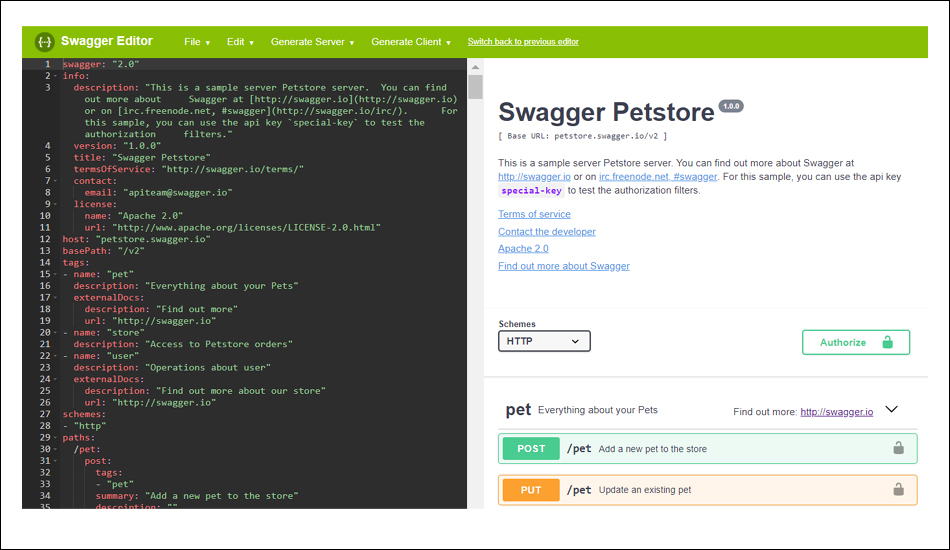The image size is (950, 550).
Task: Click the editor scrollbar up arrow
Action: tap(476, 67)
